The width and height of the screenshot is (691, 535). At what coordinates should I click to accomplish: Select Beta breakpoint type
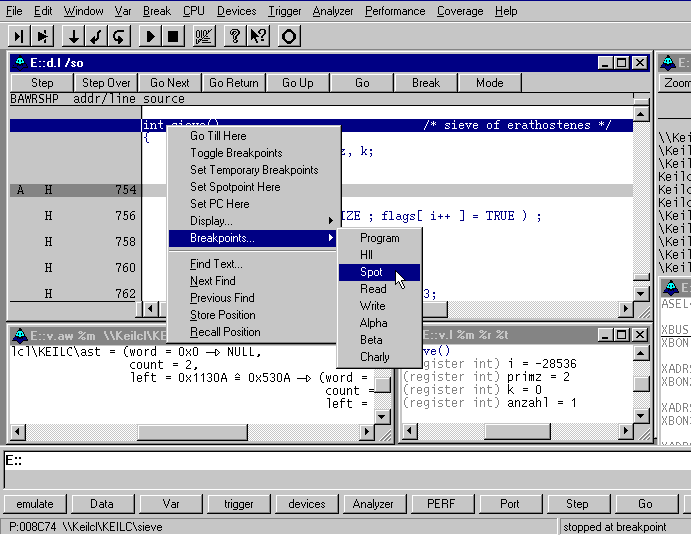click(379, 340)
